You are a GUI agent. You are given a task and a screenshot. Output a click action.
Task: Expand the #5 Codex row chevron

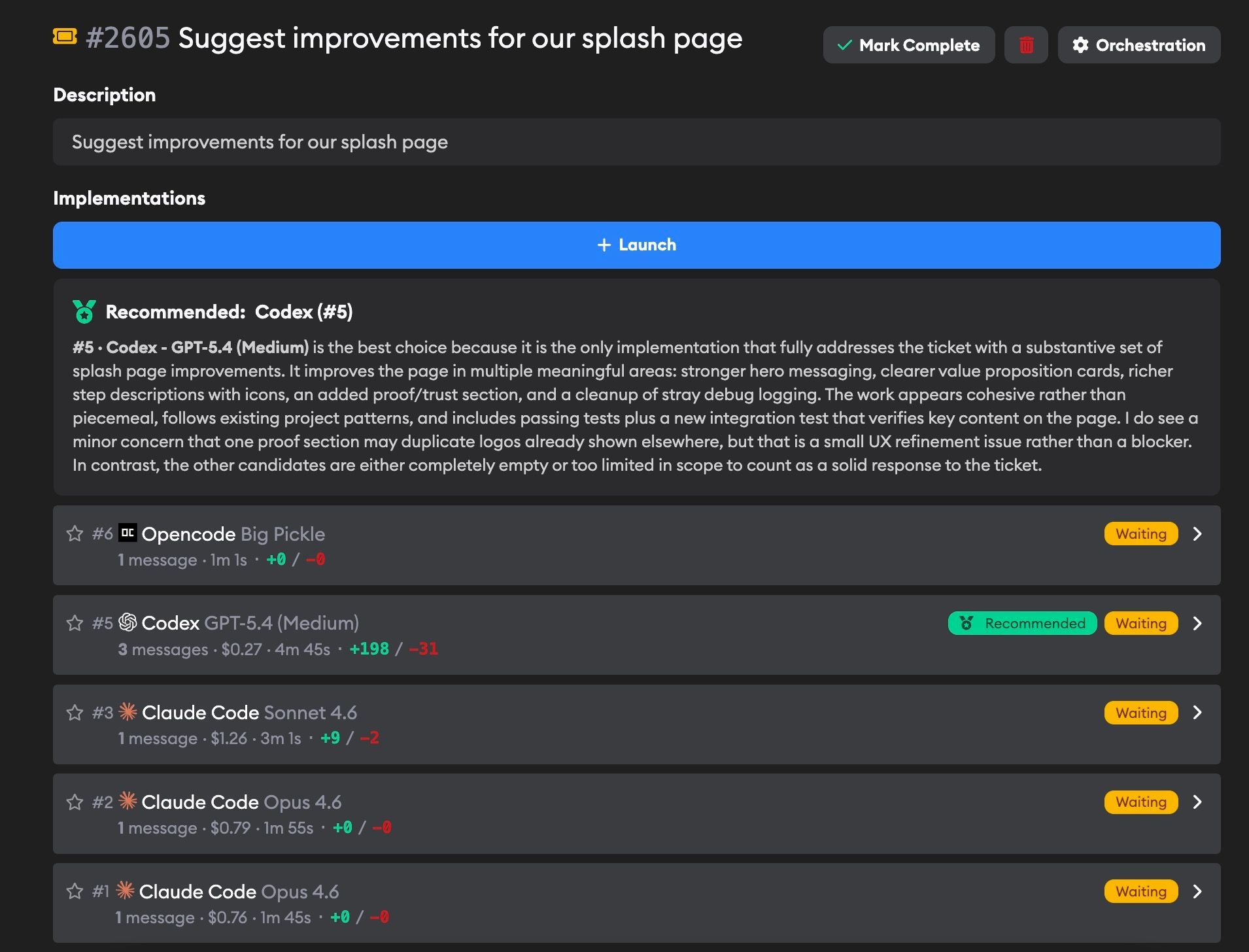click(1197, 623)
